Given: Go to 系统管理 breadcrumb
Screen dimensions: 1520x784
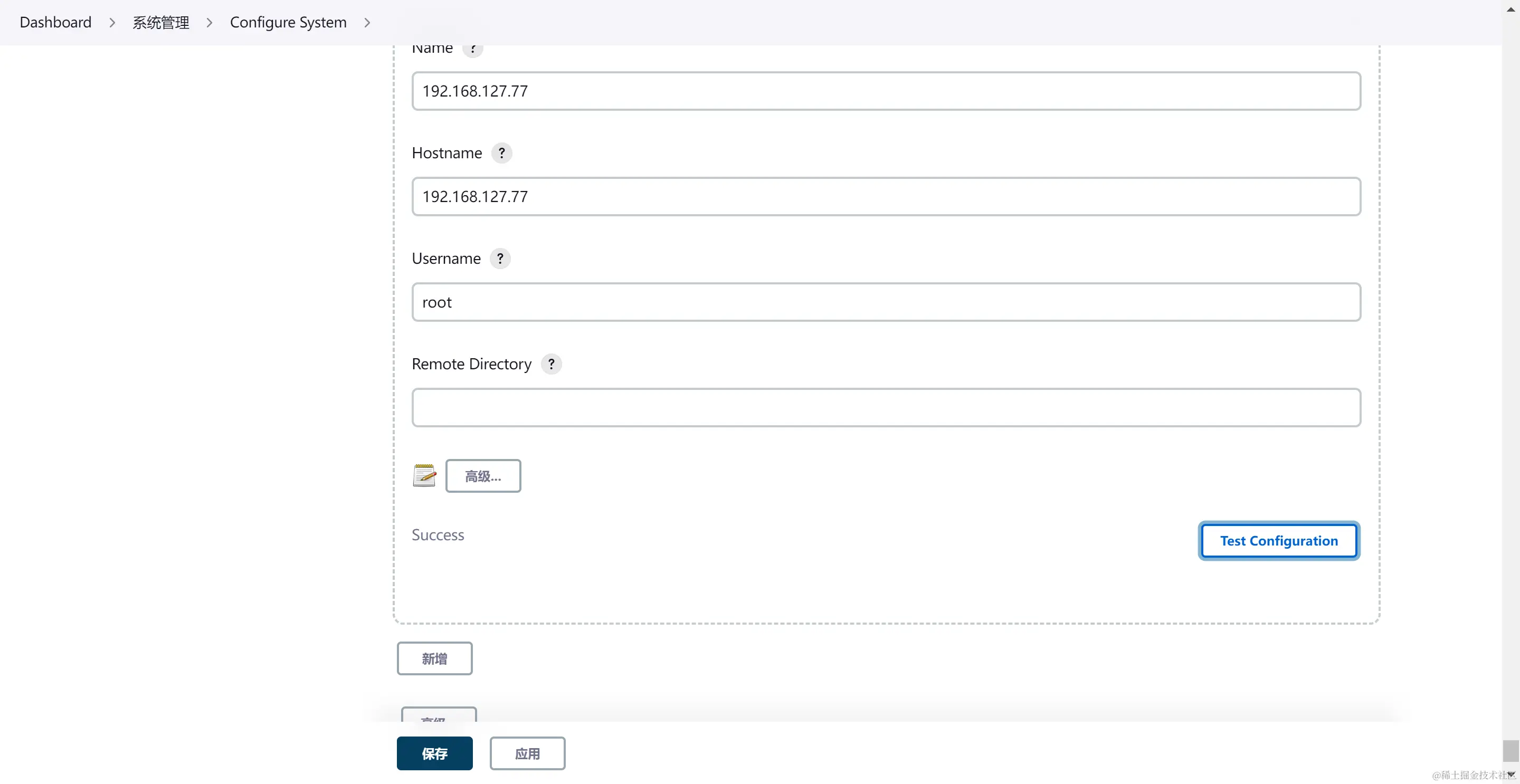Looking at the screenshot, I should coord(160,22).
